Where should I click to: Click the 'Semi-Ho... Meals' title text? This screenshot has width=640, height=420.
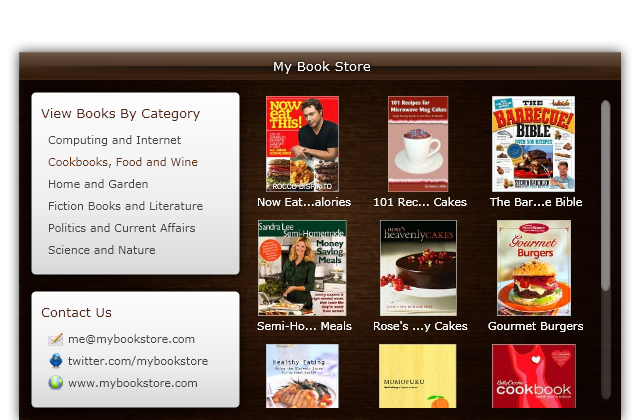point(304,326)
